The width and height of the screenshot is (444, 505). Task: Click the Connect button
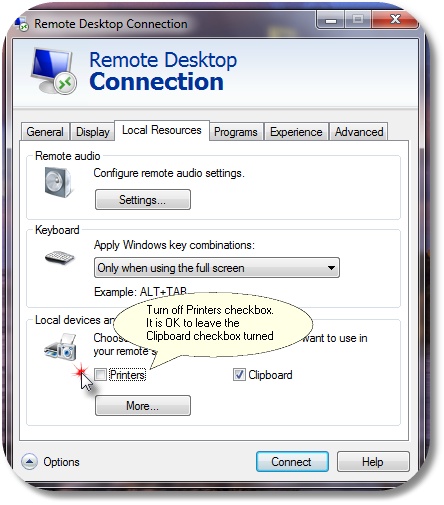(292, 462)
